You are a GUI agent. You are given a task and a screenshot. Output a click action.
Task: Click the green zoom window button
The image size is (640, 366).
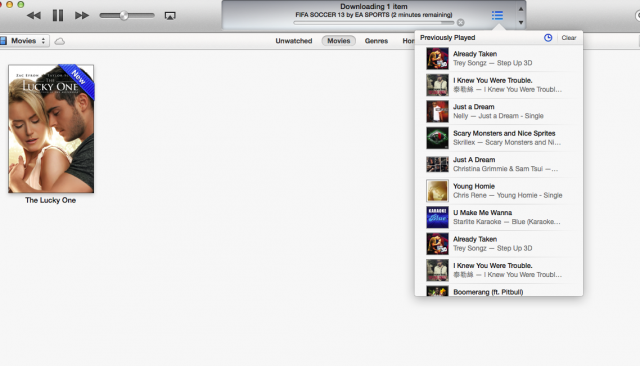(x=20, y=4)
